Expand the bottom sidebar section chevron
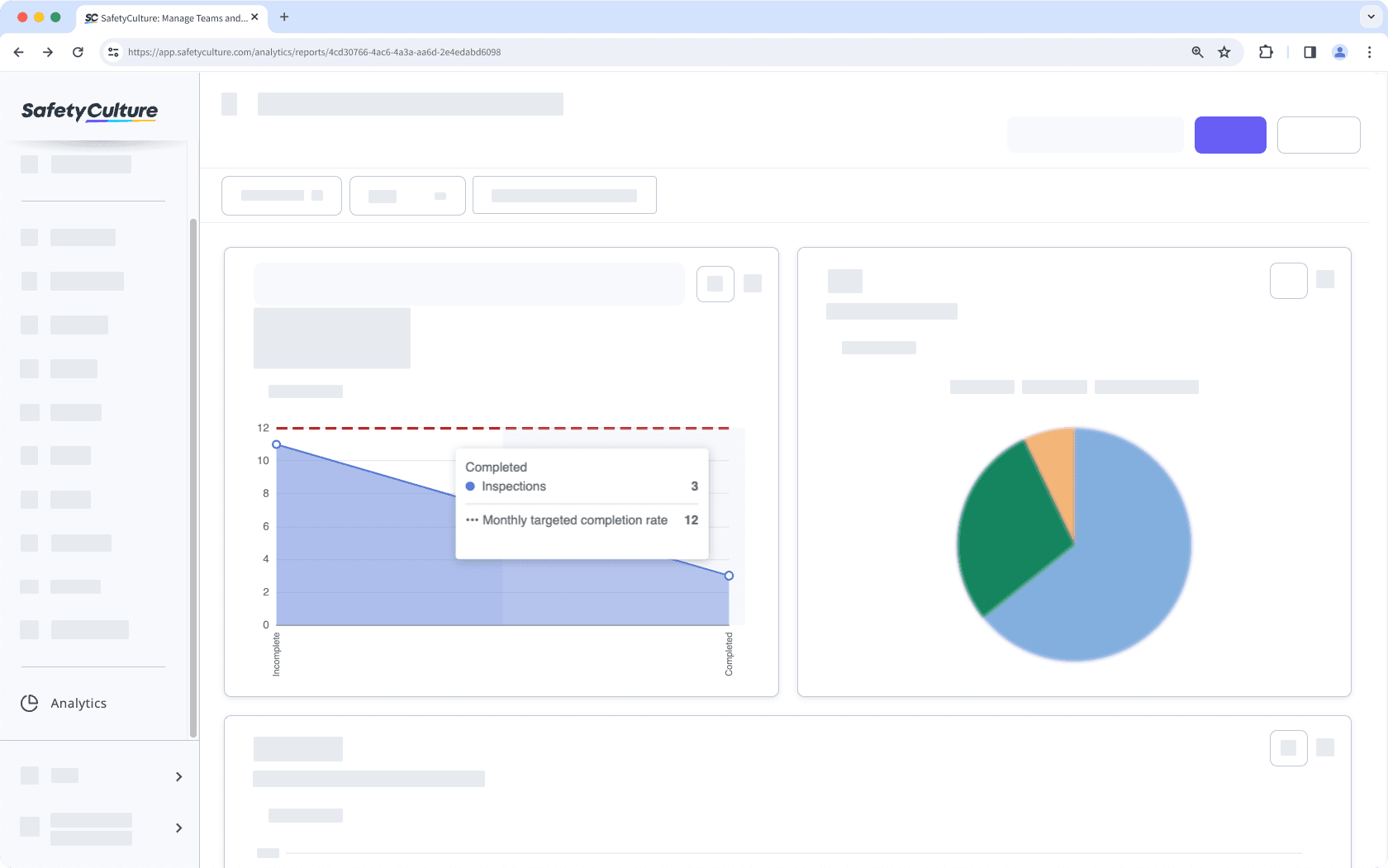The height and width of the screenshot is (868, 1388). pyautogui.click(x=178, y=827)
